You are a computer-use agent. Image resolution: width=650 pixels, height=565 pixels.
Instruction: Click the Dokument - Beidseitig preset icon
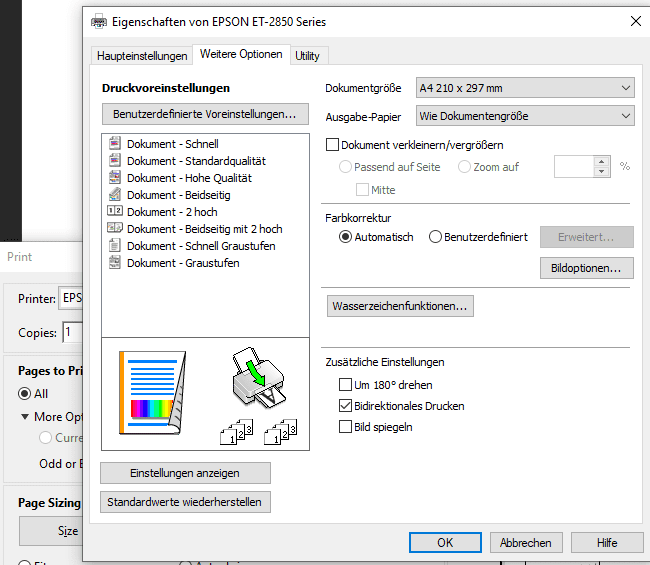pyautogui.click(x=114, y=194)
